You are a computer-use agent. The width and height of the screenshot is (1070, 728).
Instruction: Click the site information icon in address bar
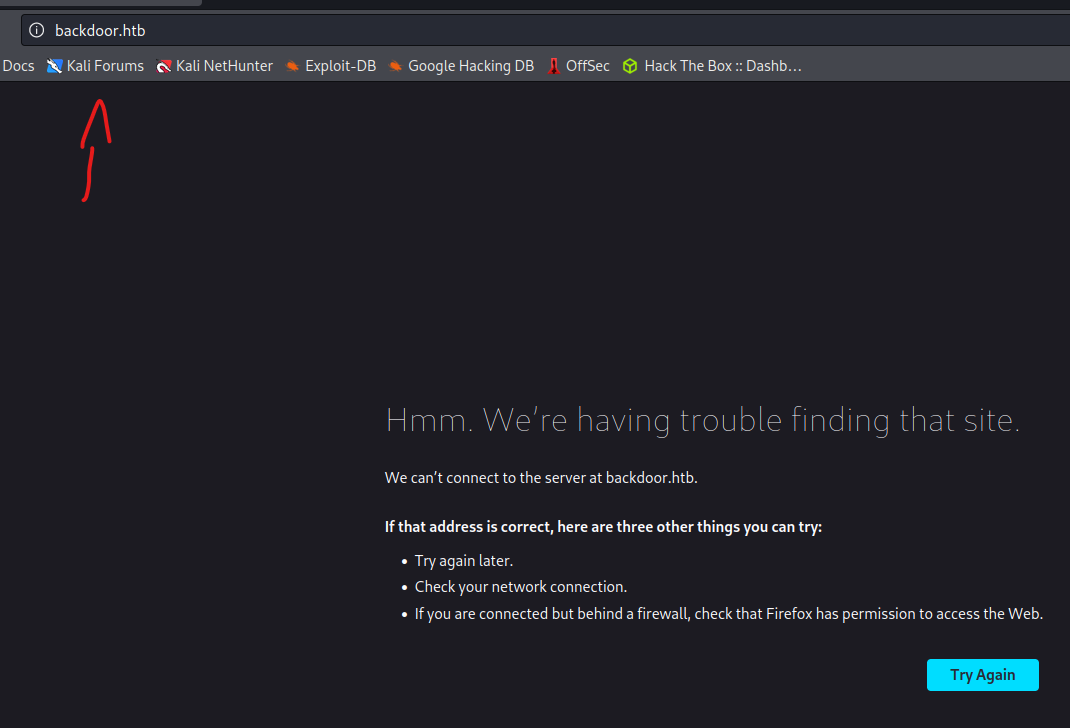click(37, 30)
